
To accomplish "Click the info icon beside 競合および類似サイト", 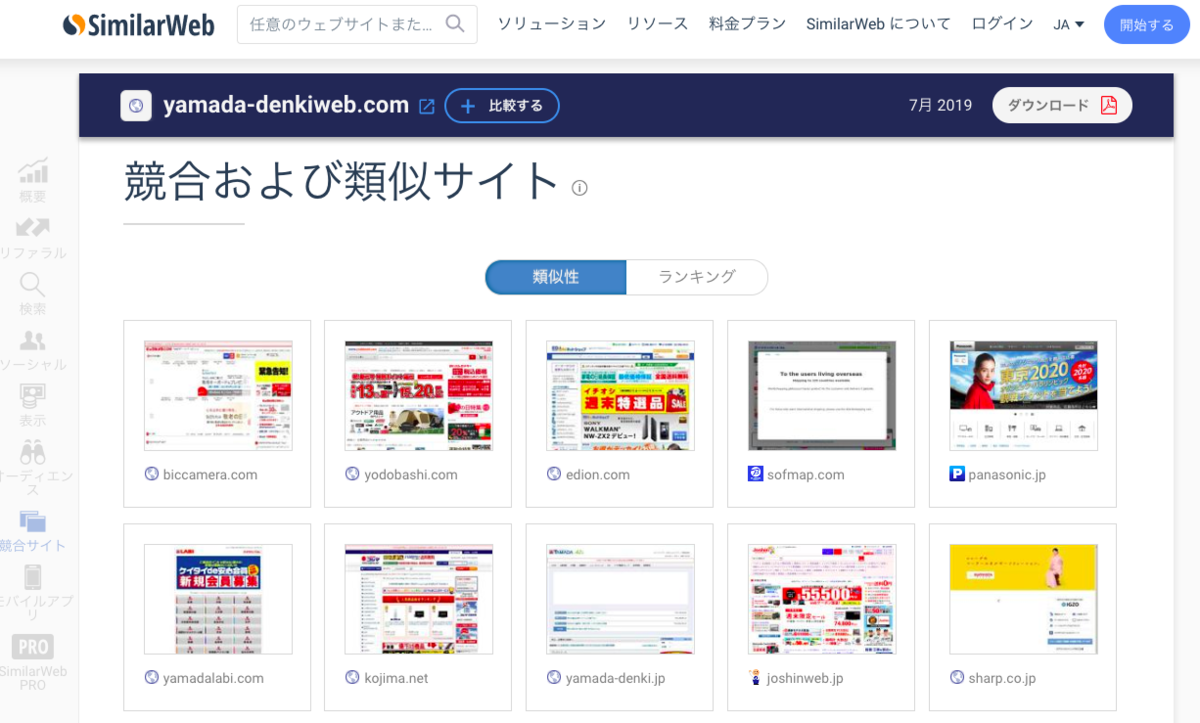I will coord(580,188).
